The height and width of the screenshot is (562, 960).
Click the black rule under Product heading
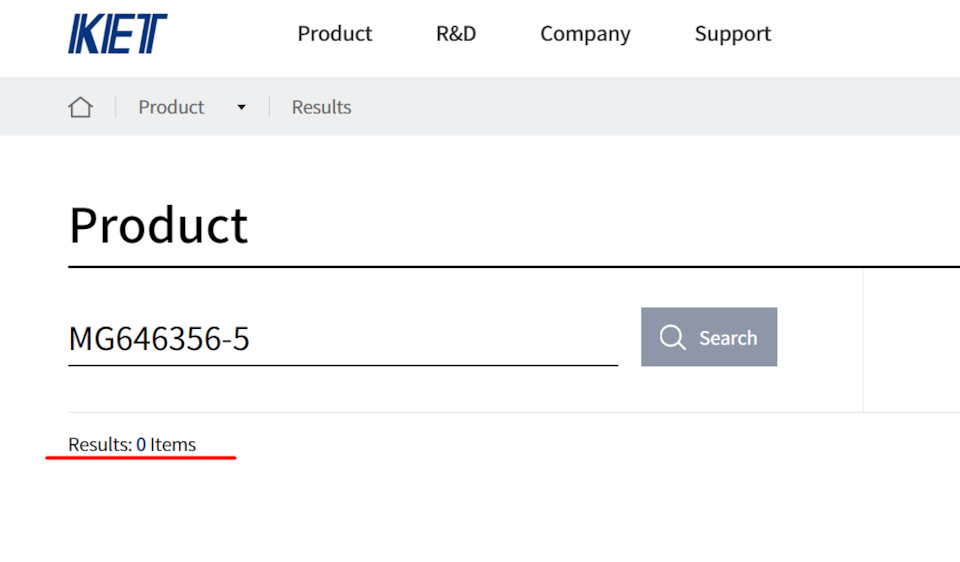[500, 267]
